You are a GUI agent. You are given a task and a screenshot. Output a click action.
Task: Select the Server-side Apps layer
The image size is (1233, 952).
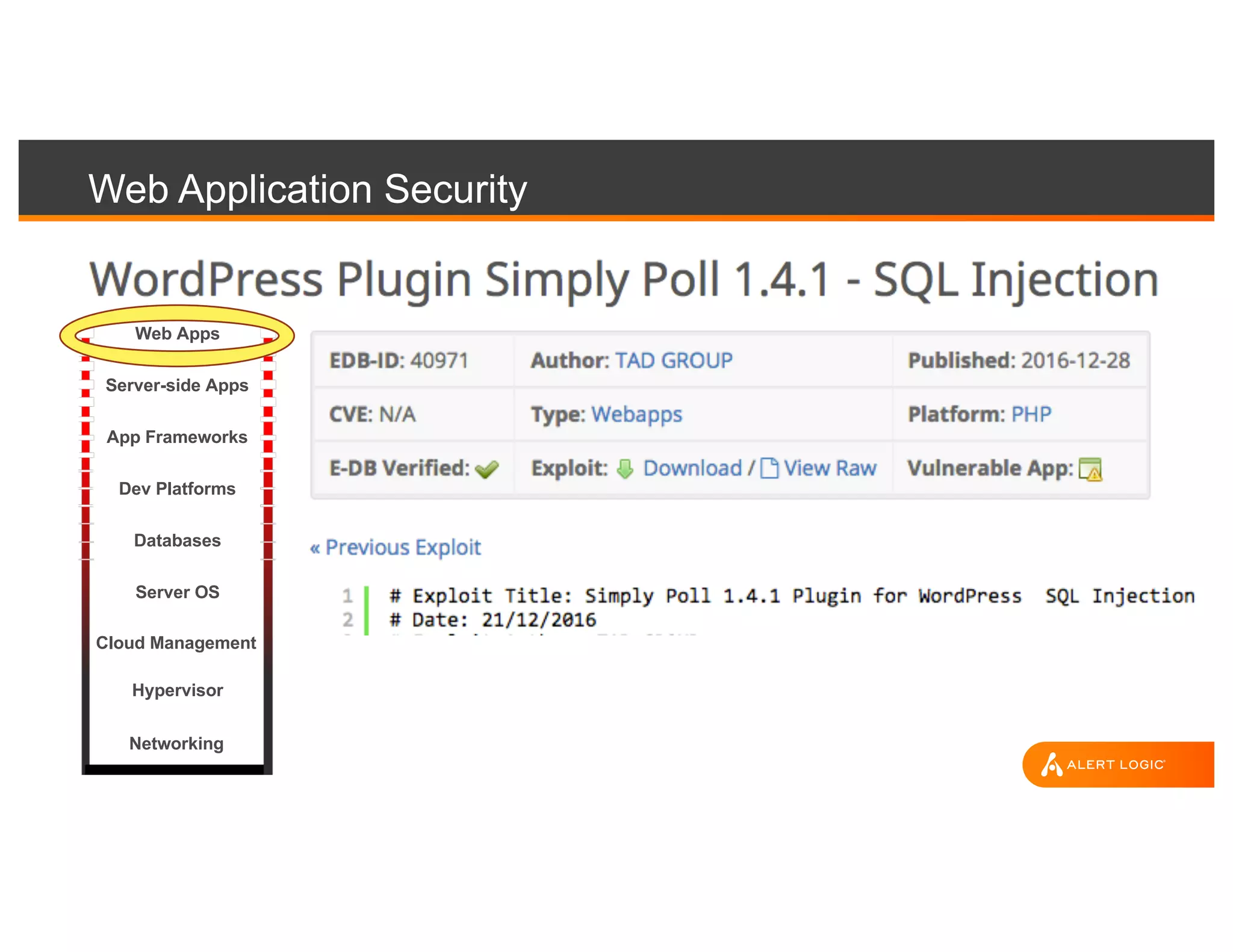177,386
